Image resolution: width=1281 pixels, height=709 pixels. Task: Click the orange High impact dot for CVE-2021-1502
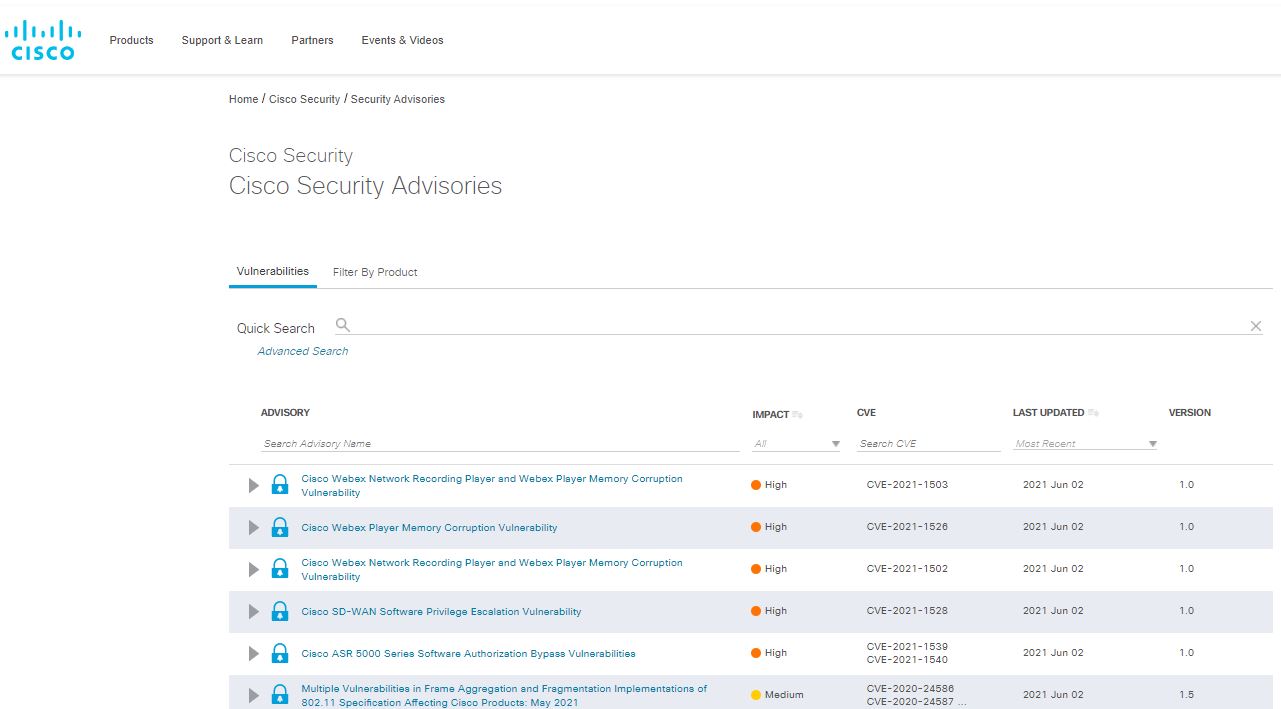756,569
